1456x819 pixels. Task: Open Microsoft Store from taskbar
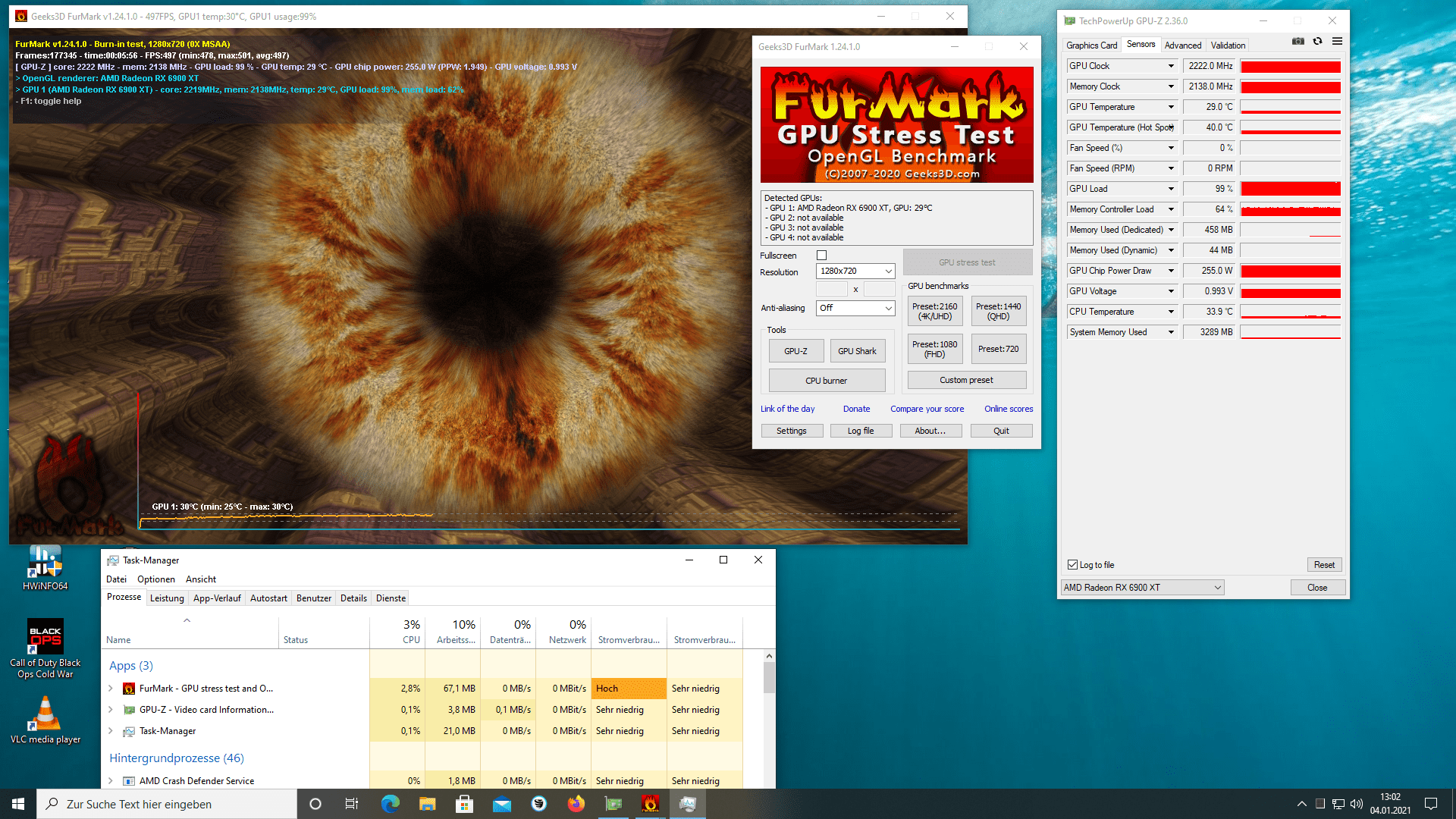click(x=464, y=804)
